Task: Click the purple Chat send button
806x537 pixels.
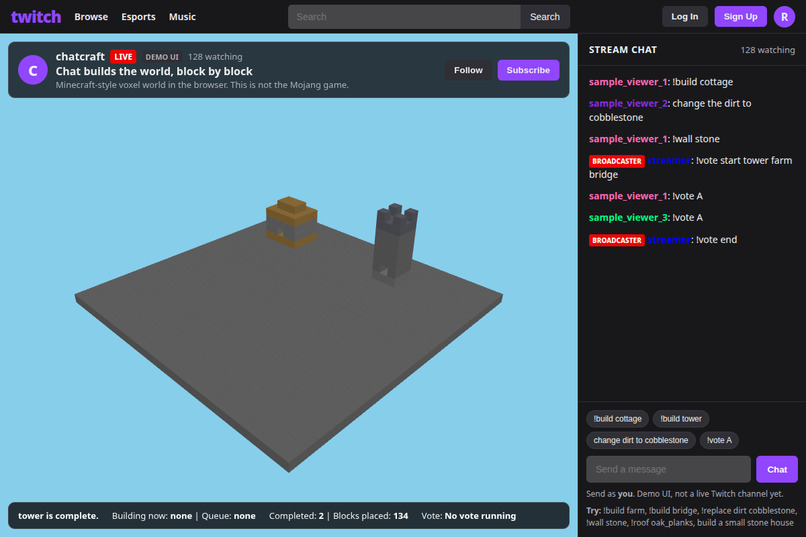Action: [x=777, y=469]
